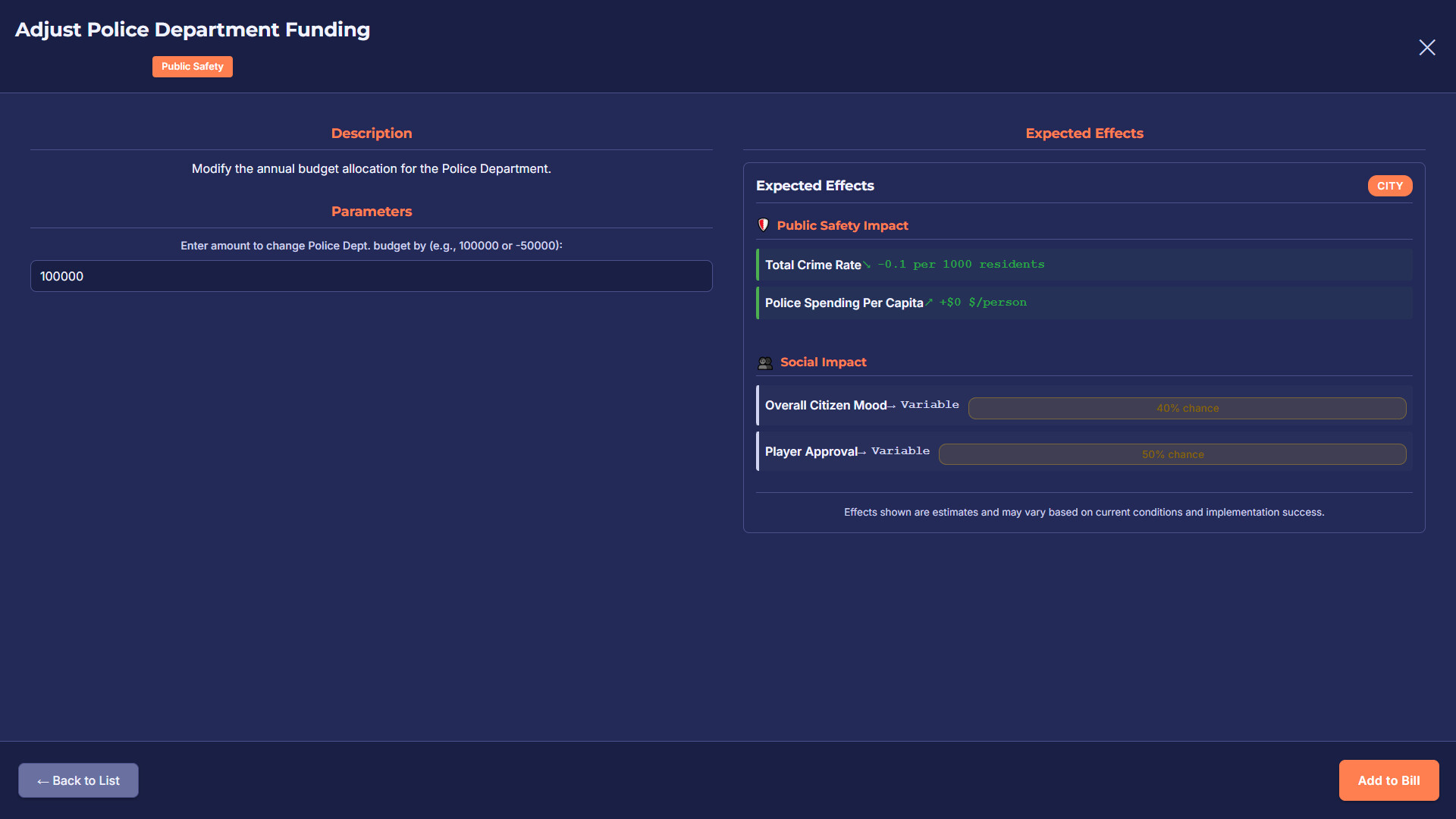The image size is (1456, 819).
Task: Click the Total Crime Rate effect row
Action: [x=1084, y=265]
